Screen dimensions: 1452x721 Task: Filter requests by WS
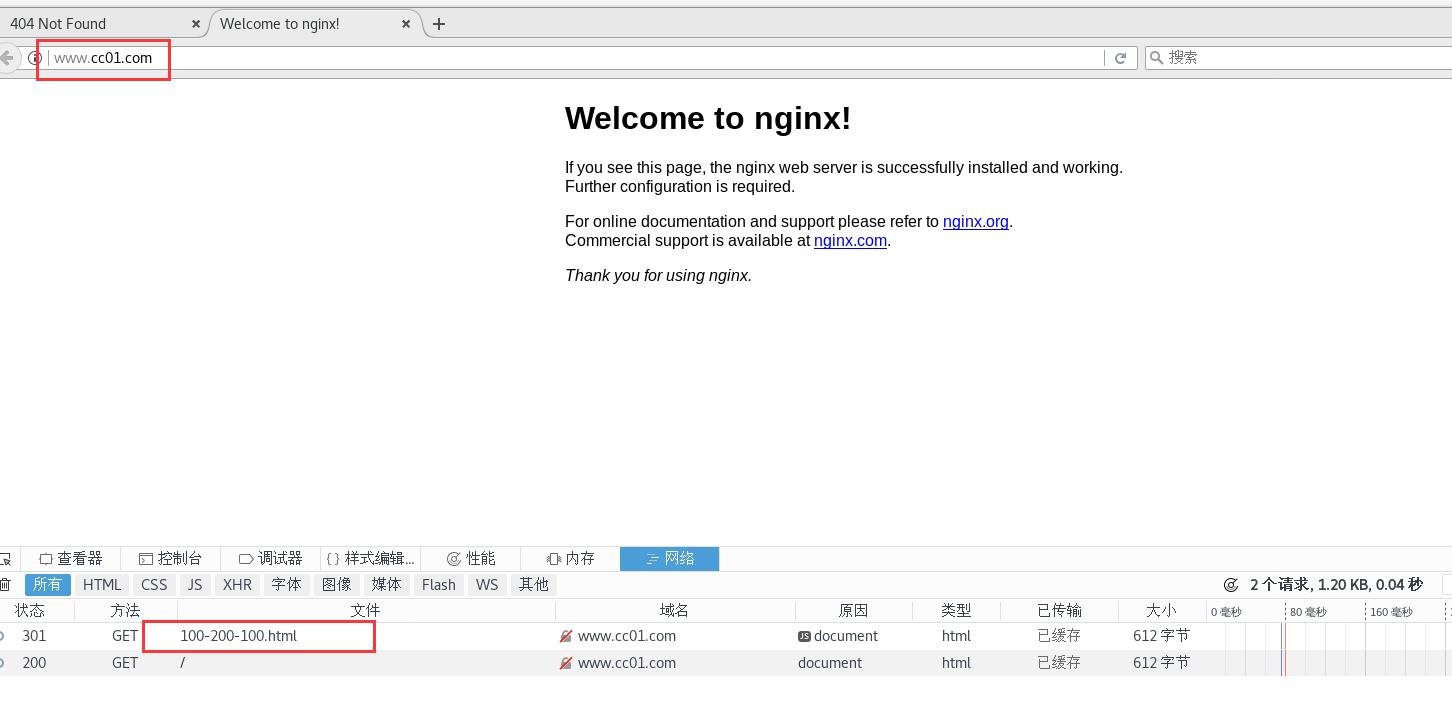[x=487, y=585]
